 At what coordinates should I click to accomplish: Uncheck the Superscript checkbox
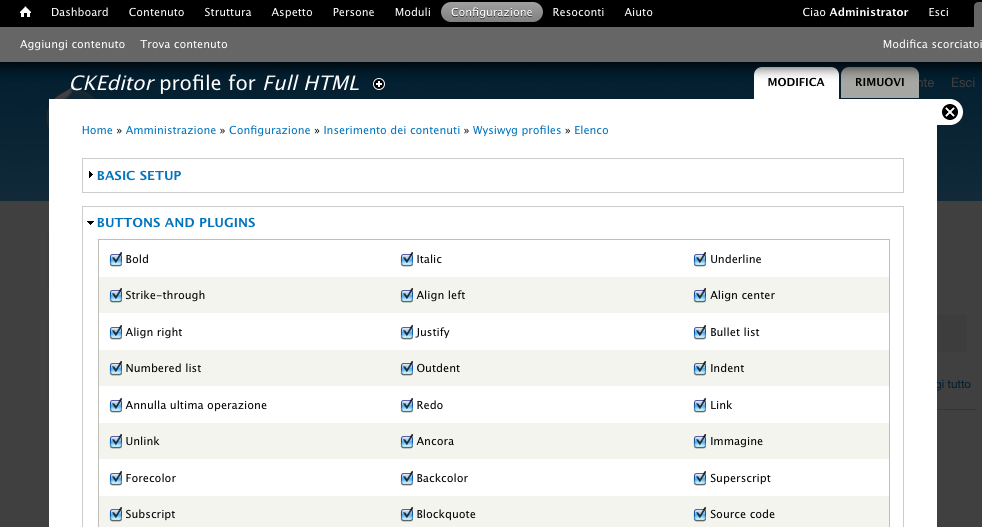pyautogui.click(x=700, y=478)
